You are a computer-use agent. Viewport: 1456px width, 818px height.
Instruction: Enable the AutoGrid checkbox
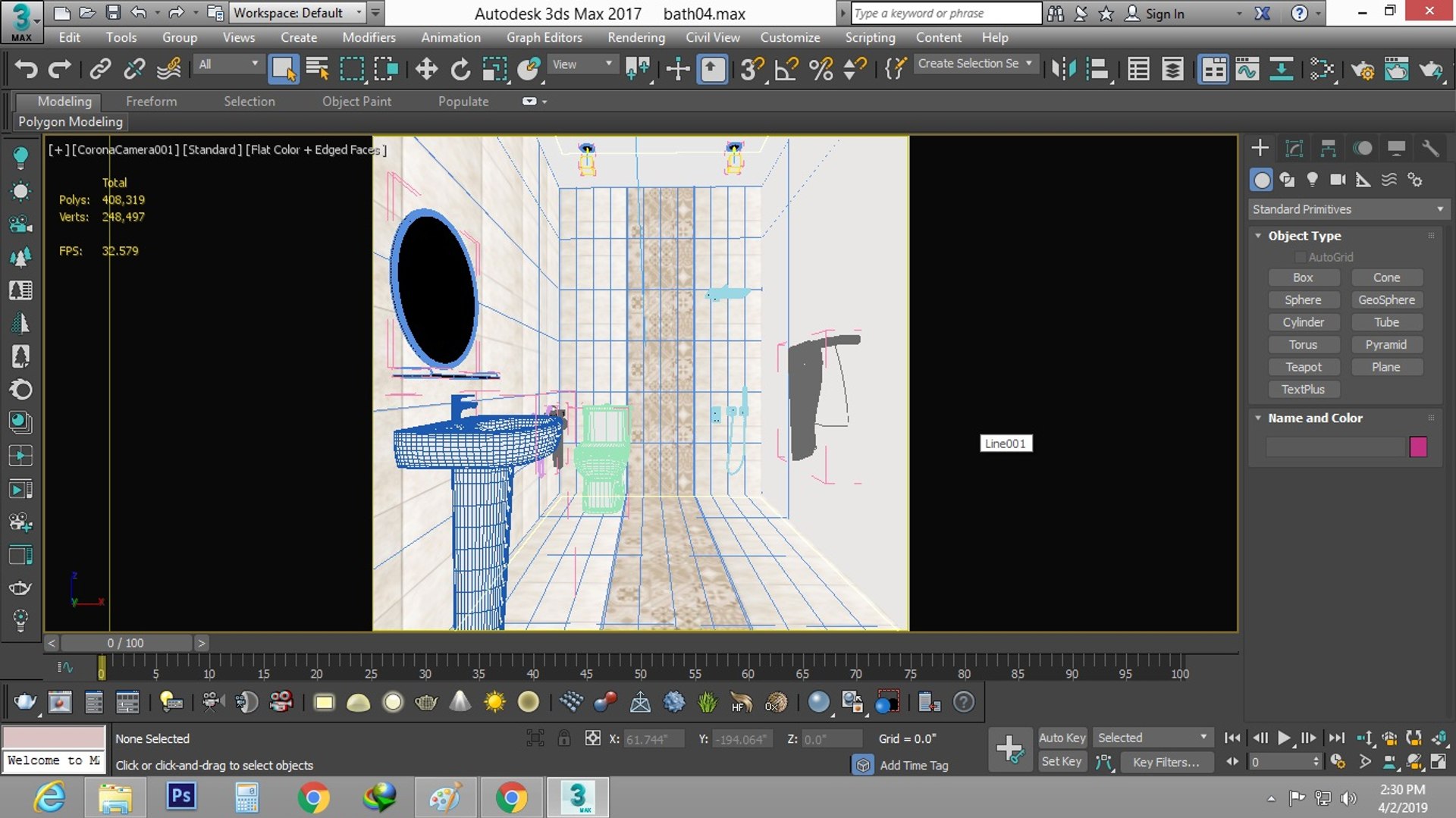coord(1301,257)
